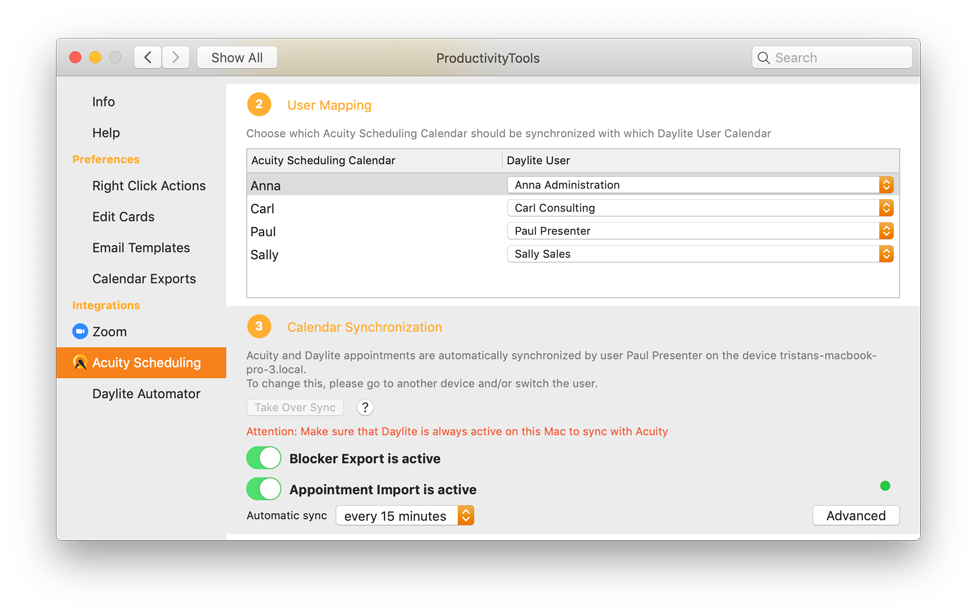Click the back navigation arrow
This screenshot has height=614, width=976.
tap(148, 57)
